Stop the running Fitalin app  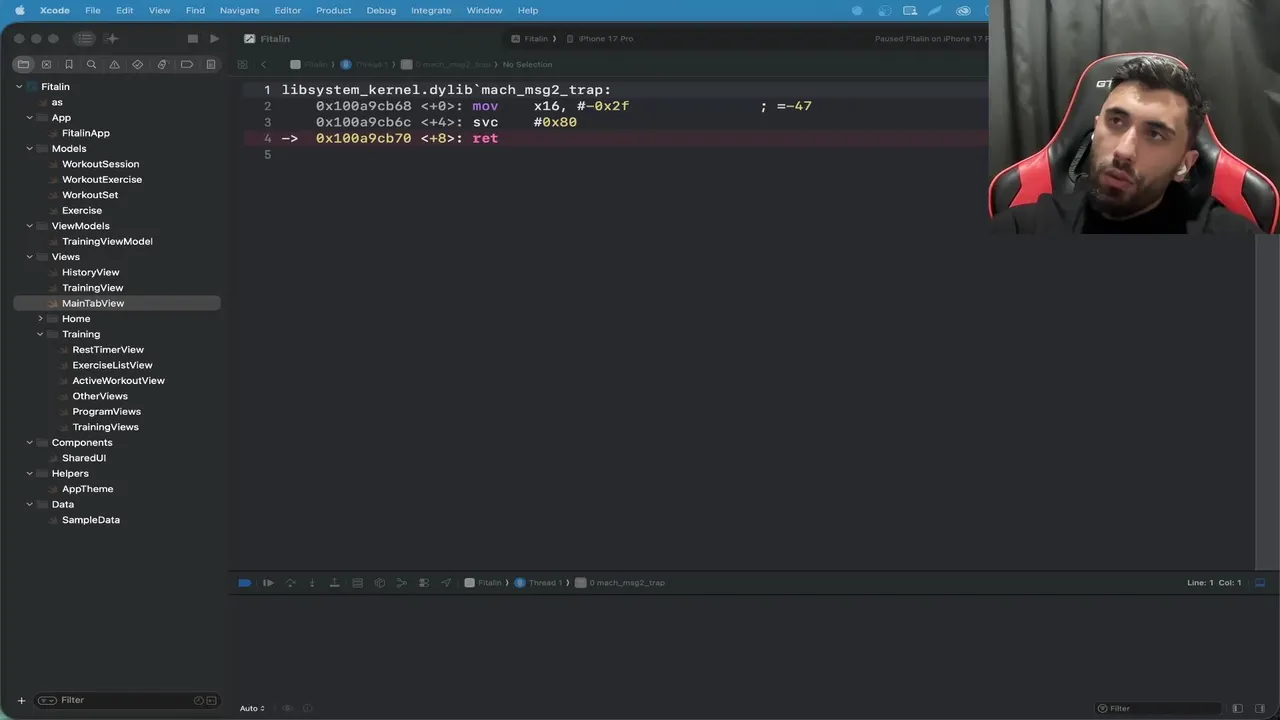[x=193, y=38]
